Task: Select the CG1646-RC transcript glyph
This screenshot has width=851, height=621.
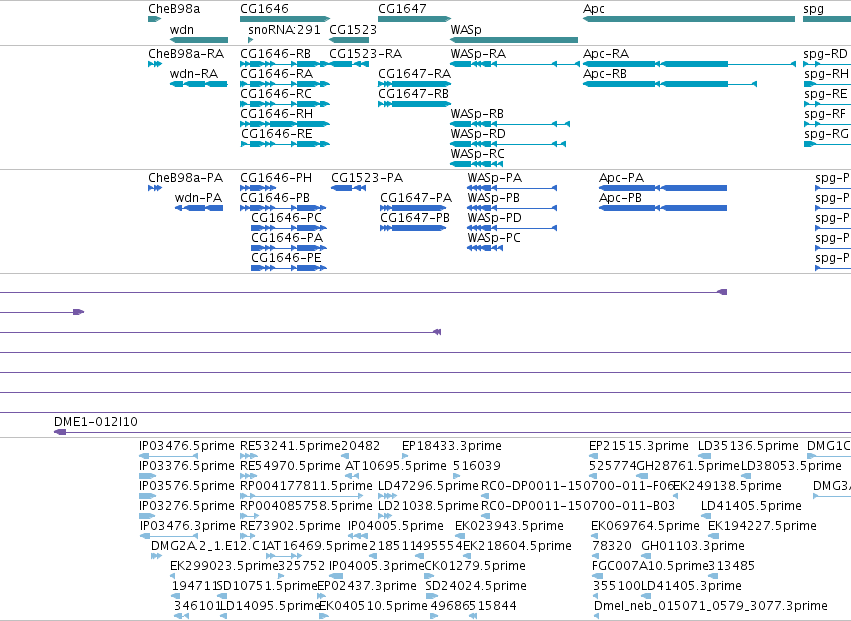Action: (285, 104)
